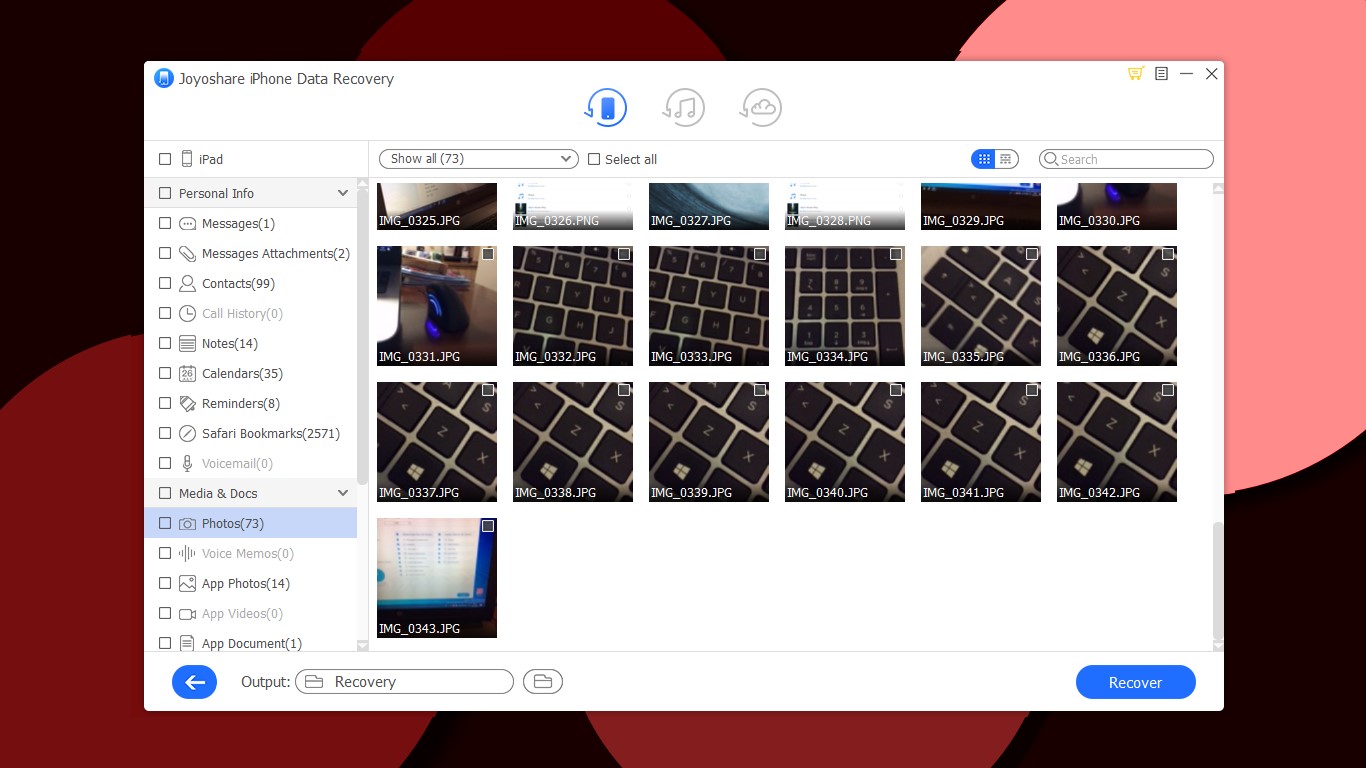This screenshot has width=1366, height=768.
Task: Open thumbnail IMG_0339.JPG
Action: coord(709,442)
